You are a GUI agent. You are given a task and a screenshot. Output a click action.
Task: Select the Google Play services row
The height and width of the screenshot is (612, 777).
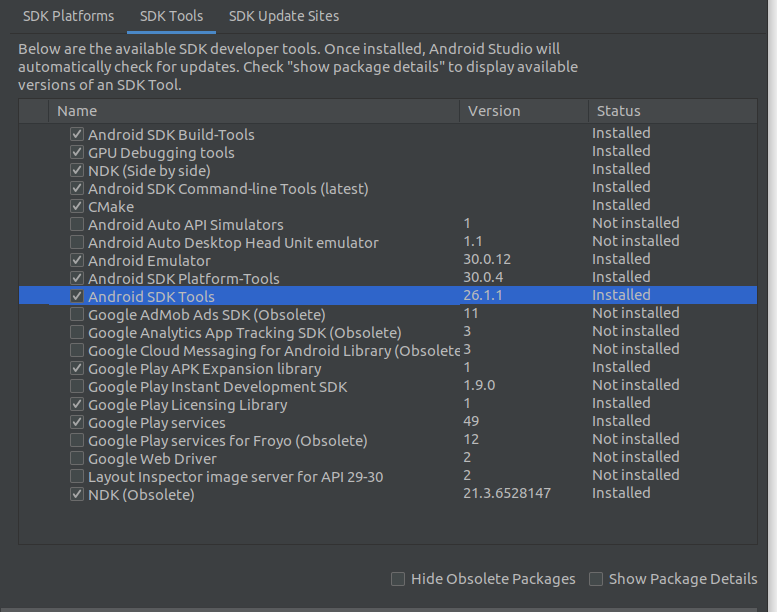(388, 422)
